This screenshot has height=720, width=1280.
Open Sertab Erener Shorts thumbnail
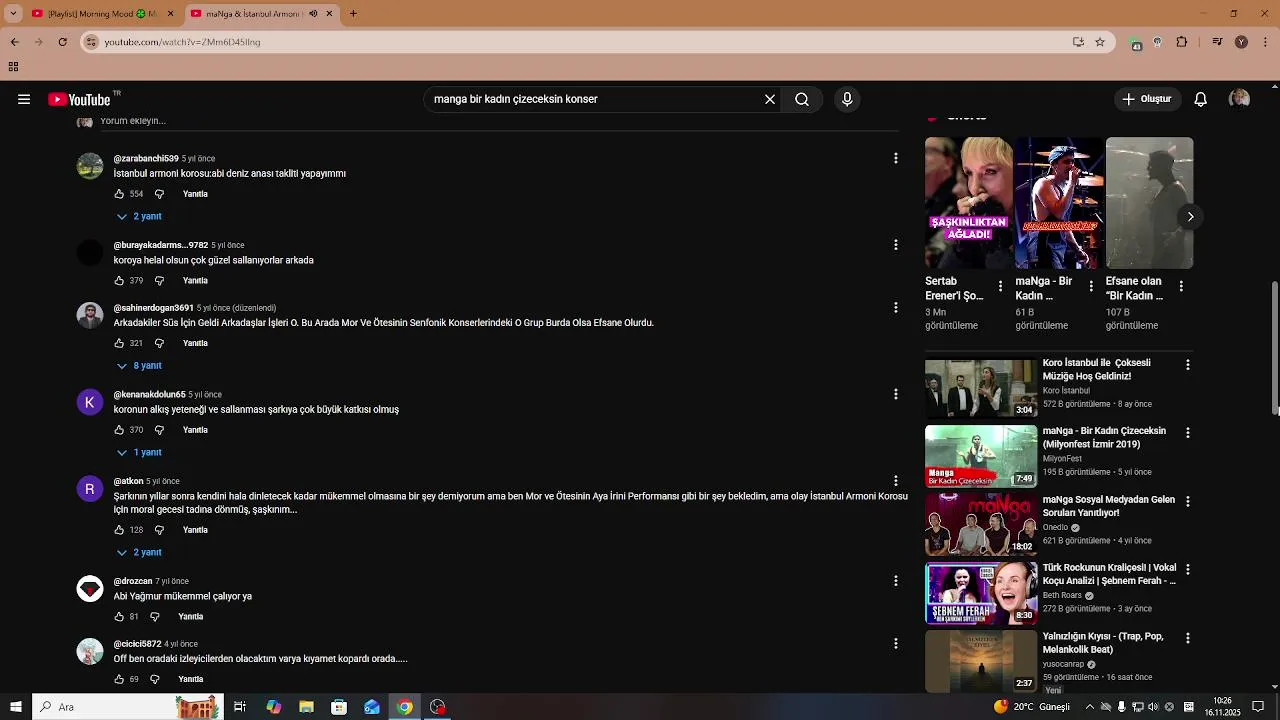point(969,203)
